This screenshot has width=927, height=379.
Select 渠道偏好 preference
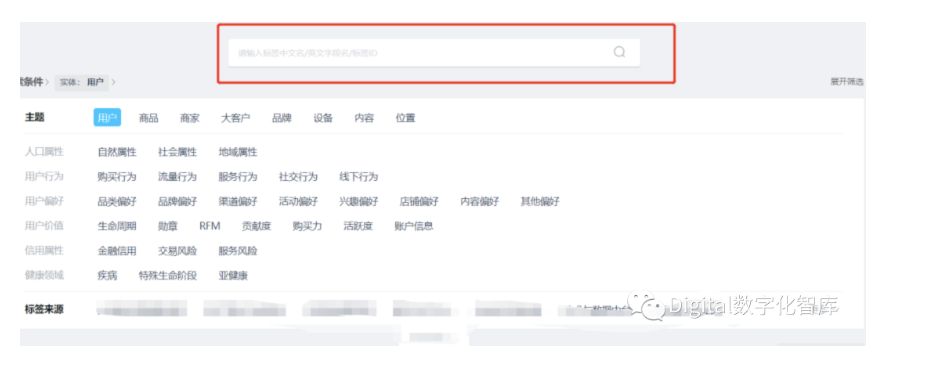coord(238,202)
